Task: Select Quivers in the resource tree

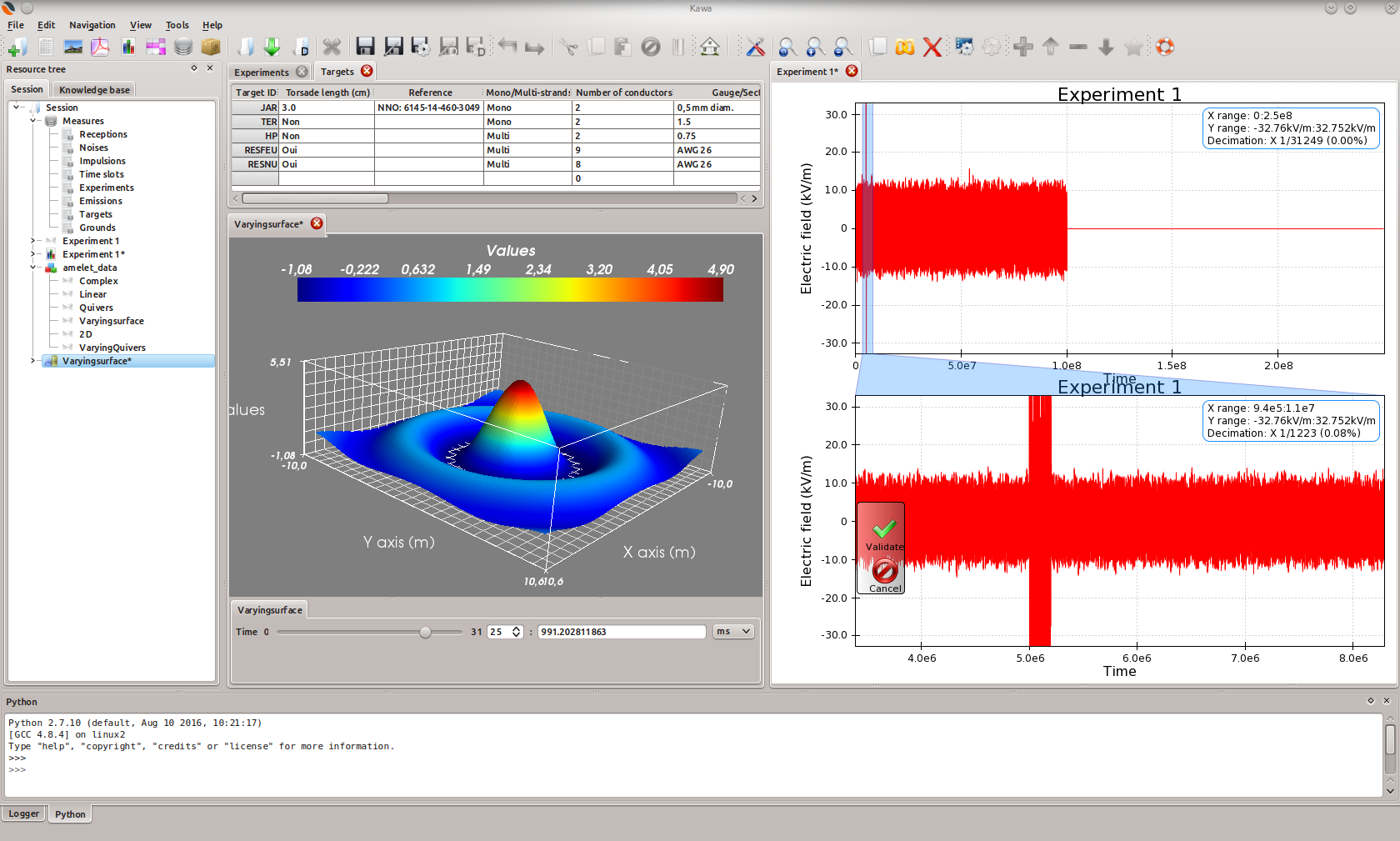Action: tap(96, 308)
